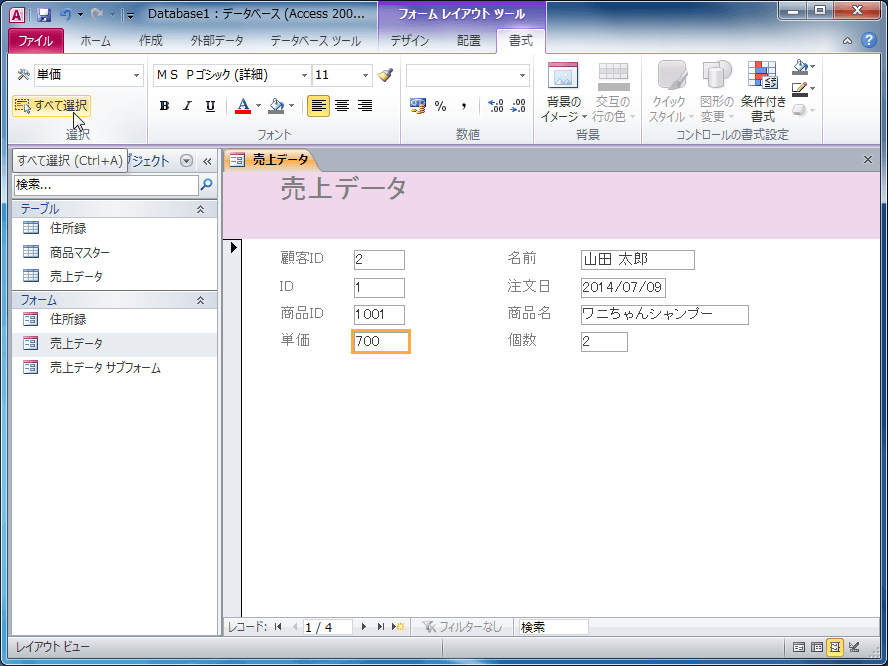Create new blank record button

pos(398,627)
